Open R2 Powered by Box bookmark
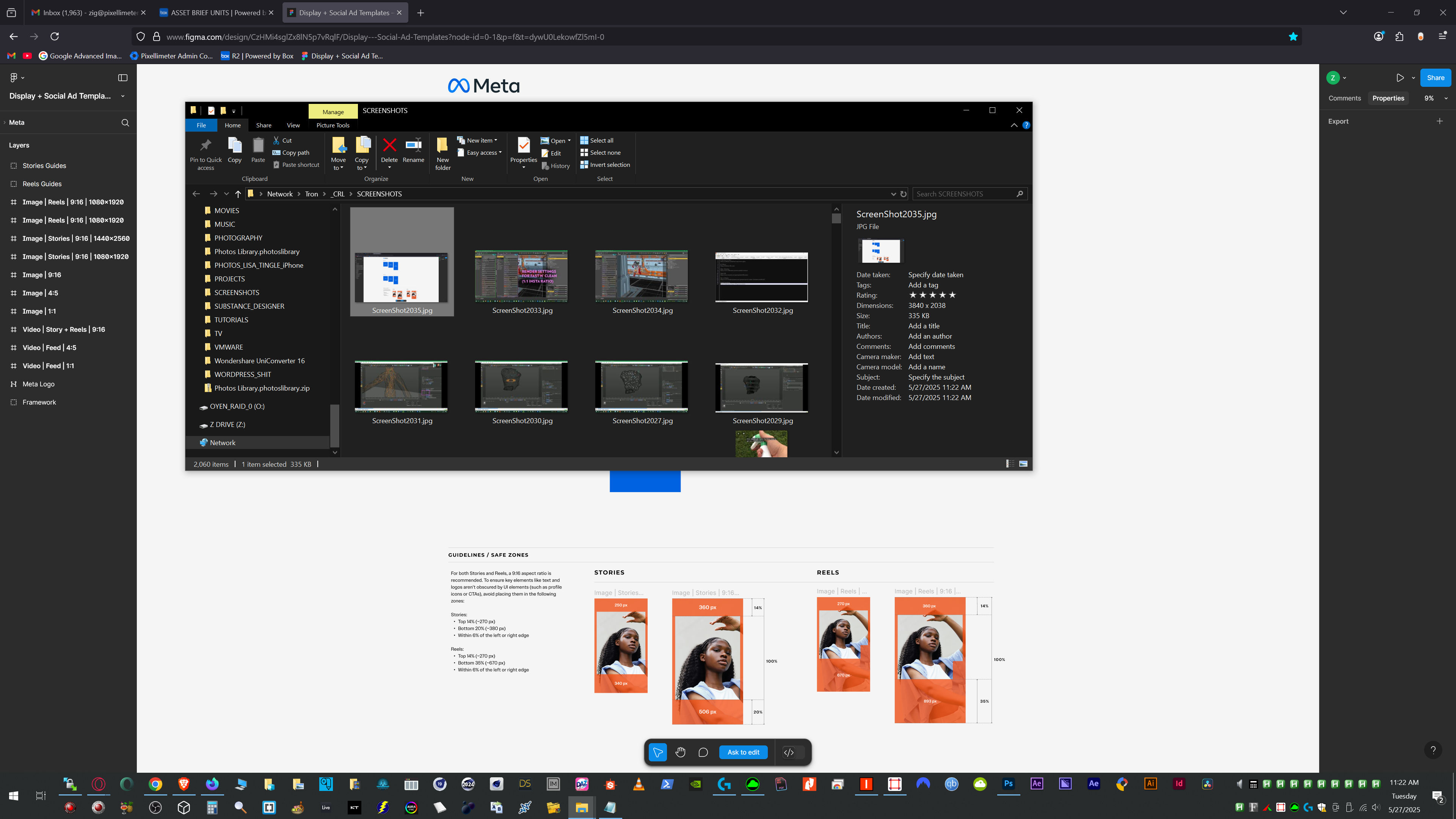The image size is (1456, 819). 257,56
